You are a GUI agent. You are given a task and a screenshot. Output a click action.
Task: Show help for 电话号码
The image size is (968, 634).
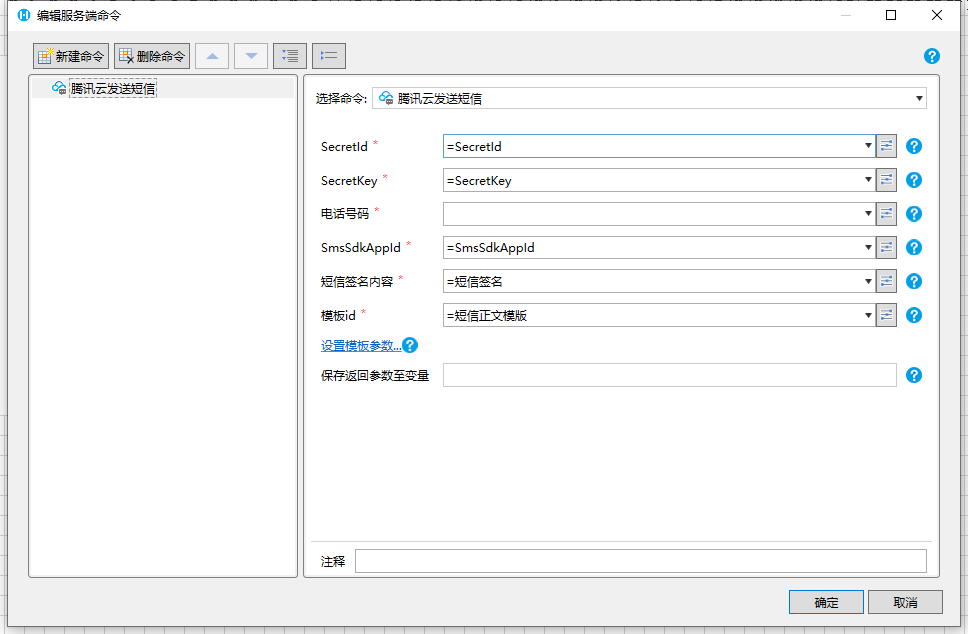pos(914,214)
